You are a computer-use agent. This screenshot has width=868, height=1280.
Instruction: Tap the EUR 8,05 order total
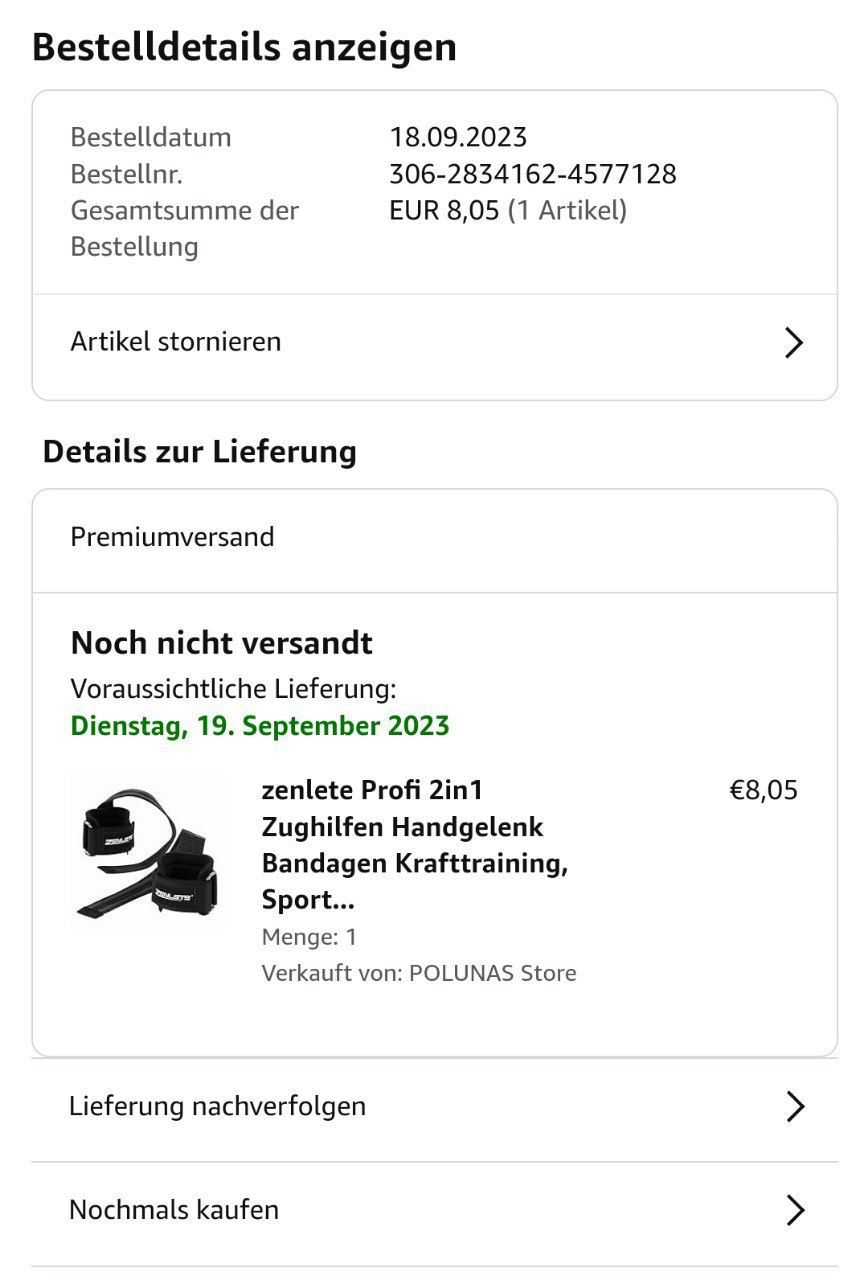(x=444, y=211)
